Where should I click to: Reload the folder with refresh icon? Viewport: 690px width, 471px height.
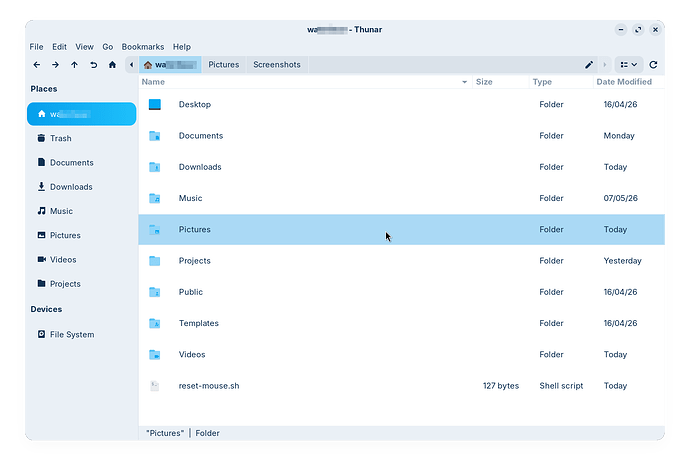653,65
